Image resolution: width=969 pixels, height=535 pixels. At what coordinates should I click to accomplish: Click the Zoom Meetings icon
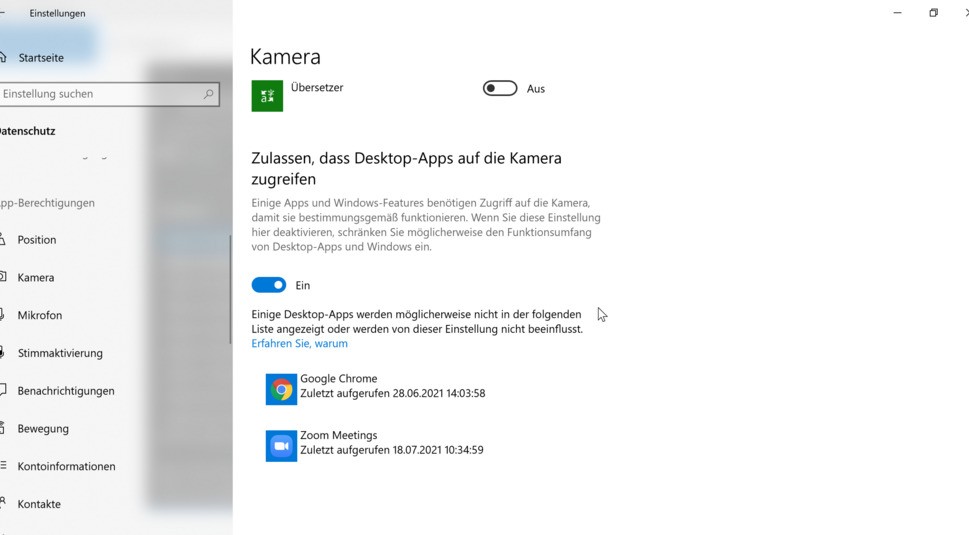point(281,446)
